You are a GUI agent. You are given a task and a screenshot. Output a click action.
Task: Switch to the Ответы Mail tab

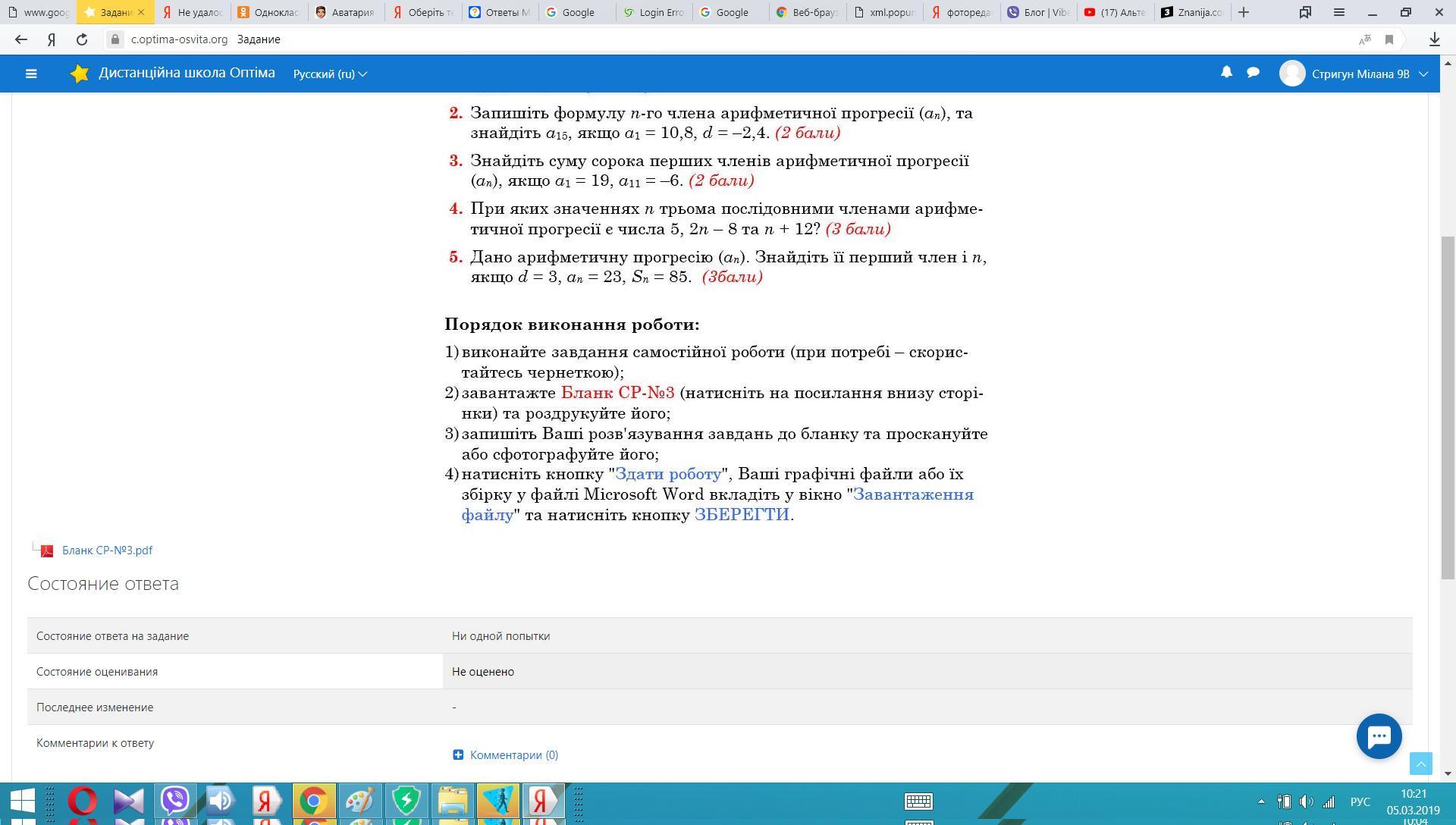pyautogui.click(x=500, y=12)
